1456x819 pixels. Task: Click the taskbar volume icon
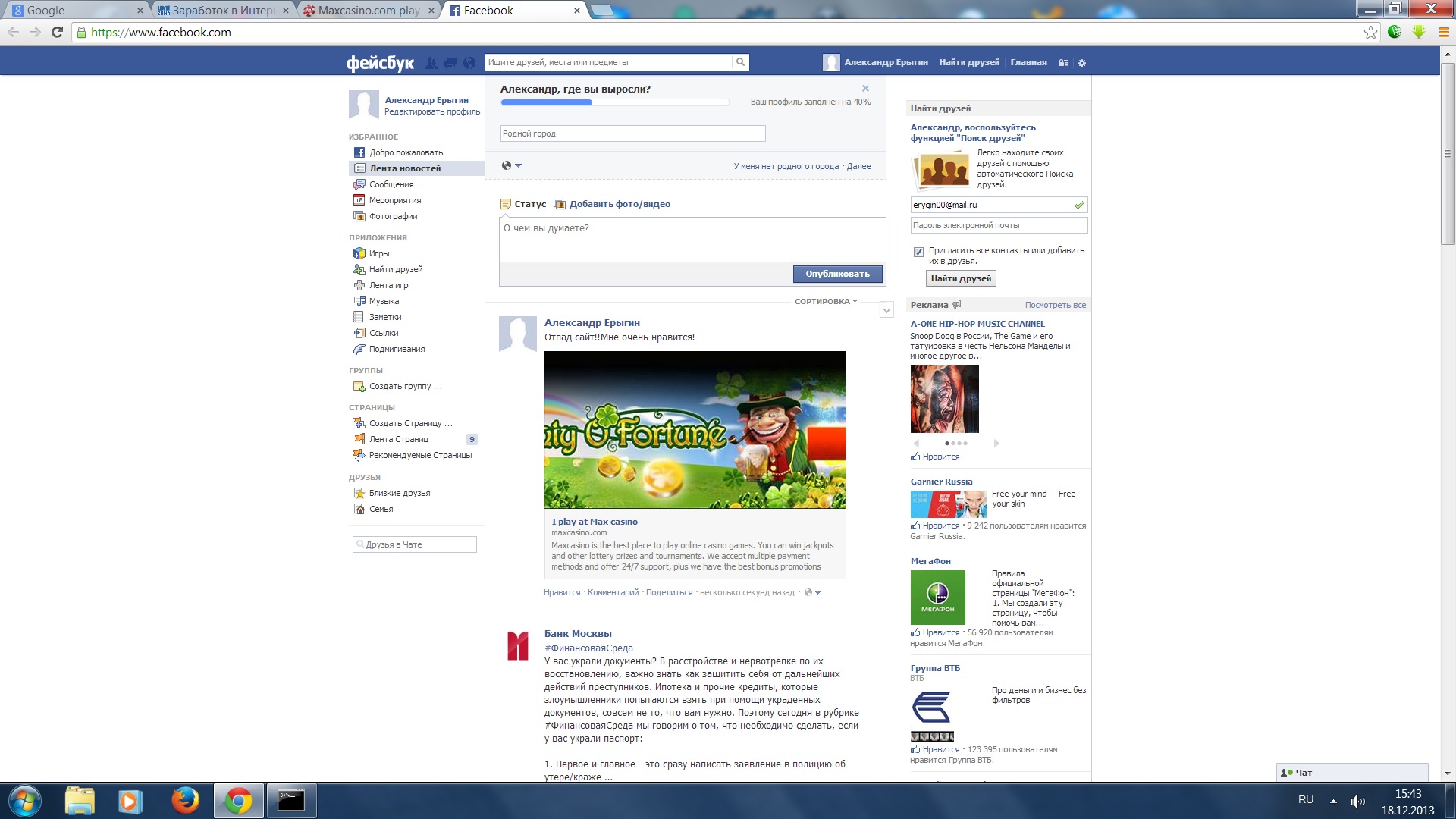click(x=1357, y=801)
